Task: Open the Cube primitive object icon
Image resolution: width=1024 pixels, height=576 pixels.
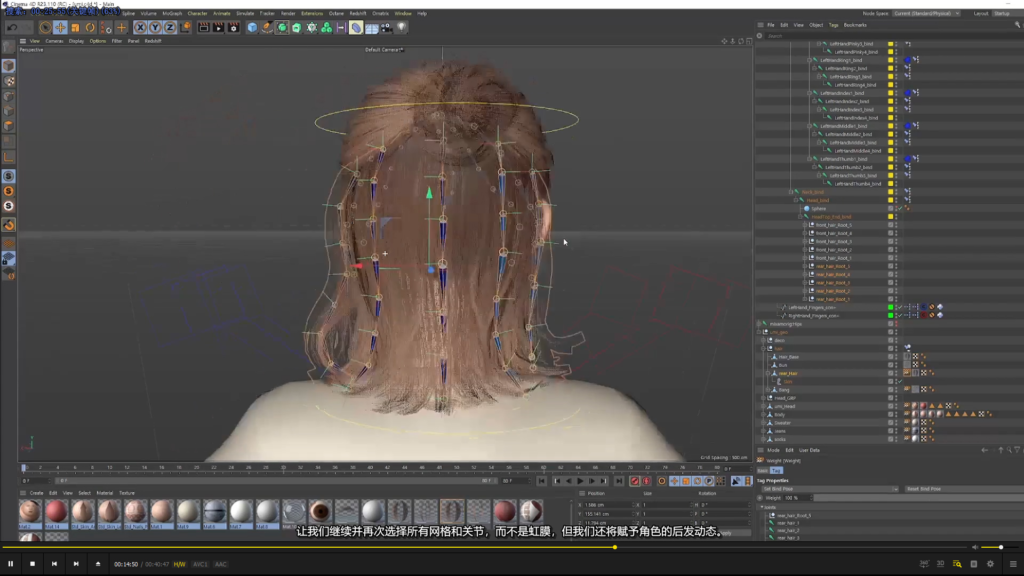Action: click(252, 28)
